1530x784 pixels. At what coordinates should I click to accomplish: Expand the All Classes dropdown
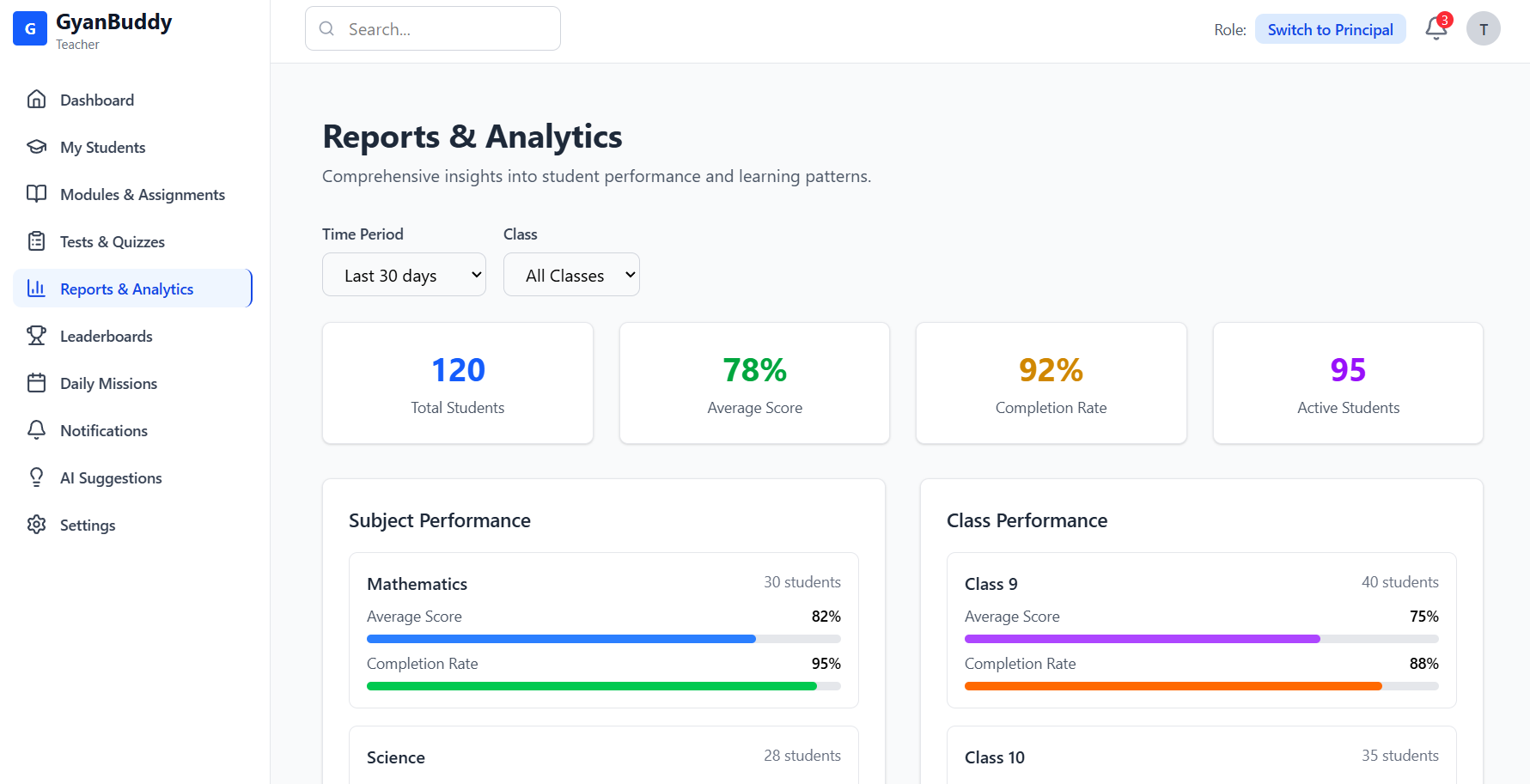coord(571,275)
